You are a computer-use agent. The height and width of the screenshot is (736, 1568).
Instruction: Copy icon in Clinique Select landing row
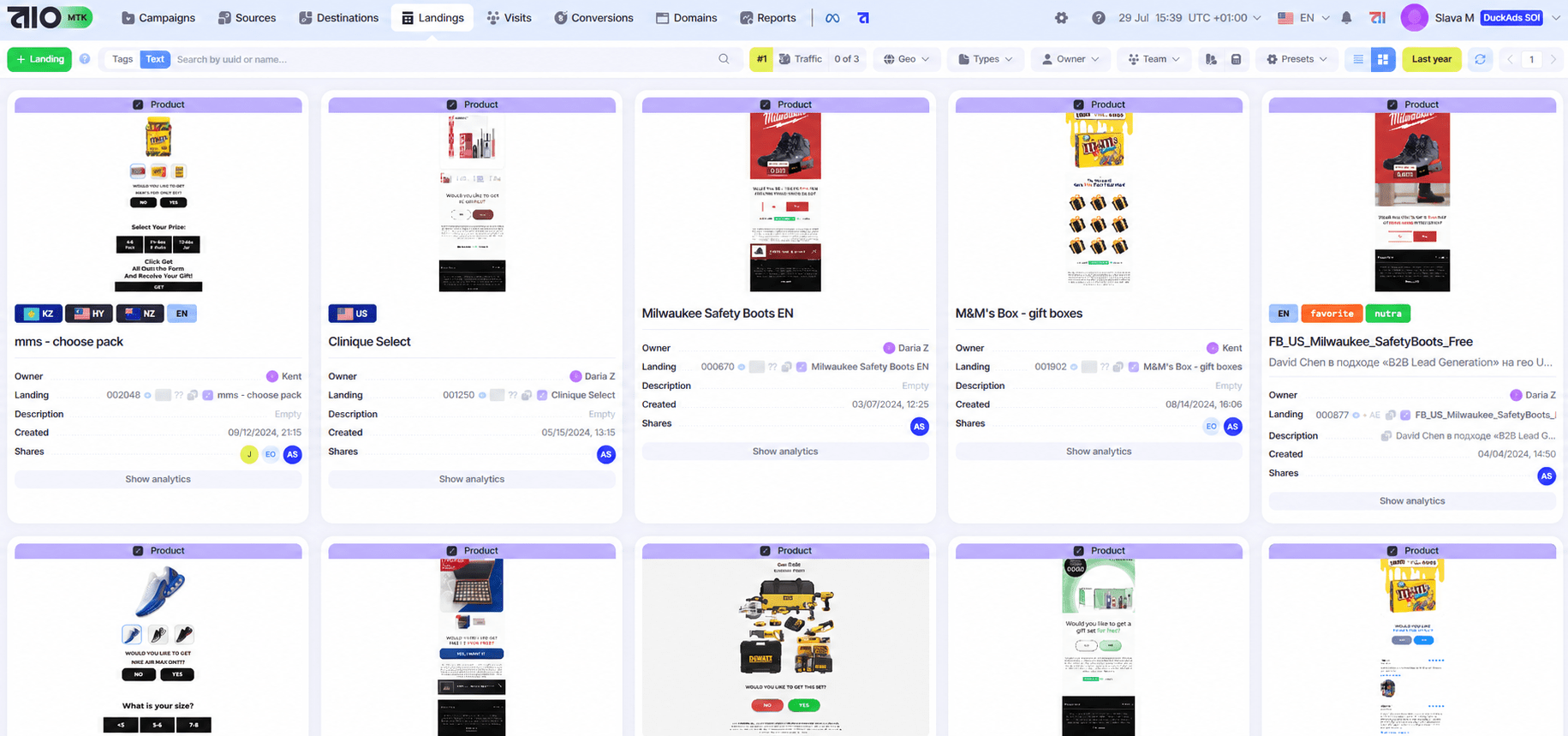tap(527, 395)
